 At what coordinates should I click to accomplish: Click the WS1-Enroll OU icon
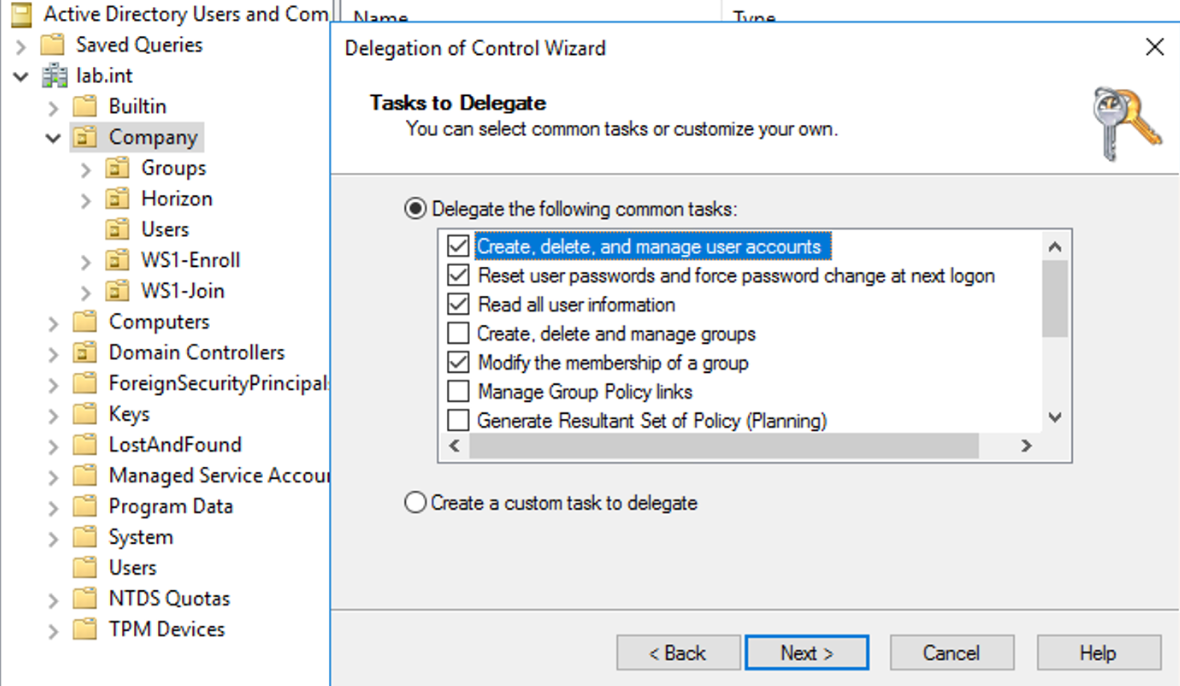pyautogui.click(x=118, y=261)
